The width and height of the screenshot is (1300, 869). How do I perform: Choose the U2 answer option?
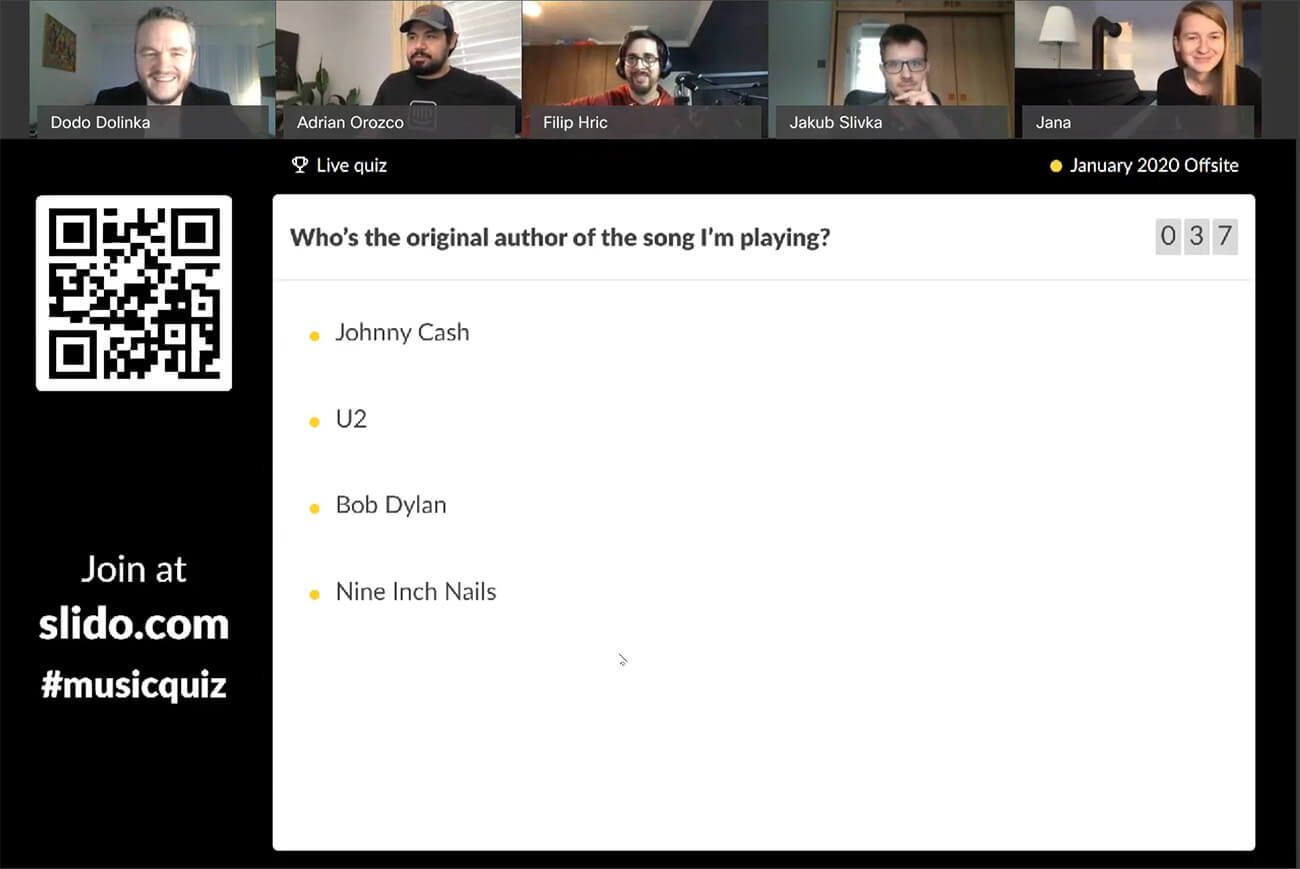click(351, 418)
